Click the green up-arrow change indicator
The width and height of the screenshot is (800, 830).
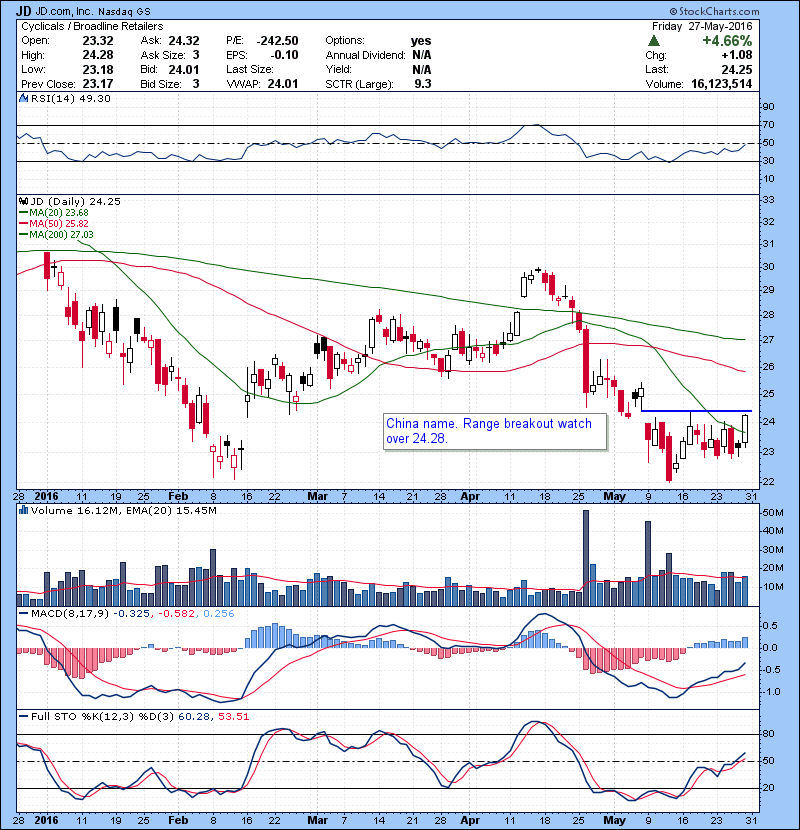tap(654, 41)
